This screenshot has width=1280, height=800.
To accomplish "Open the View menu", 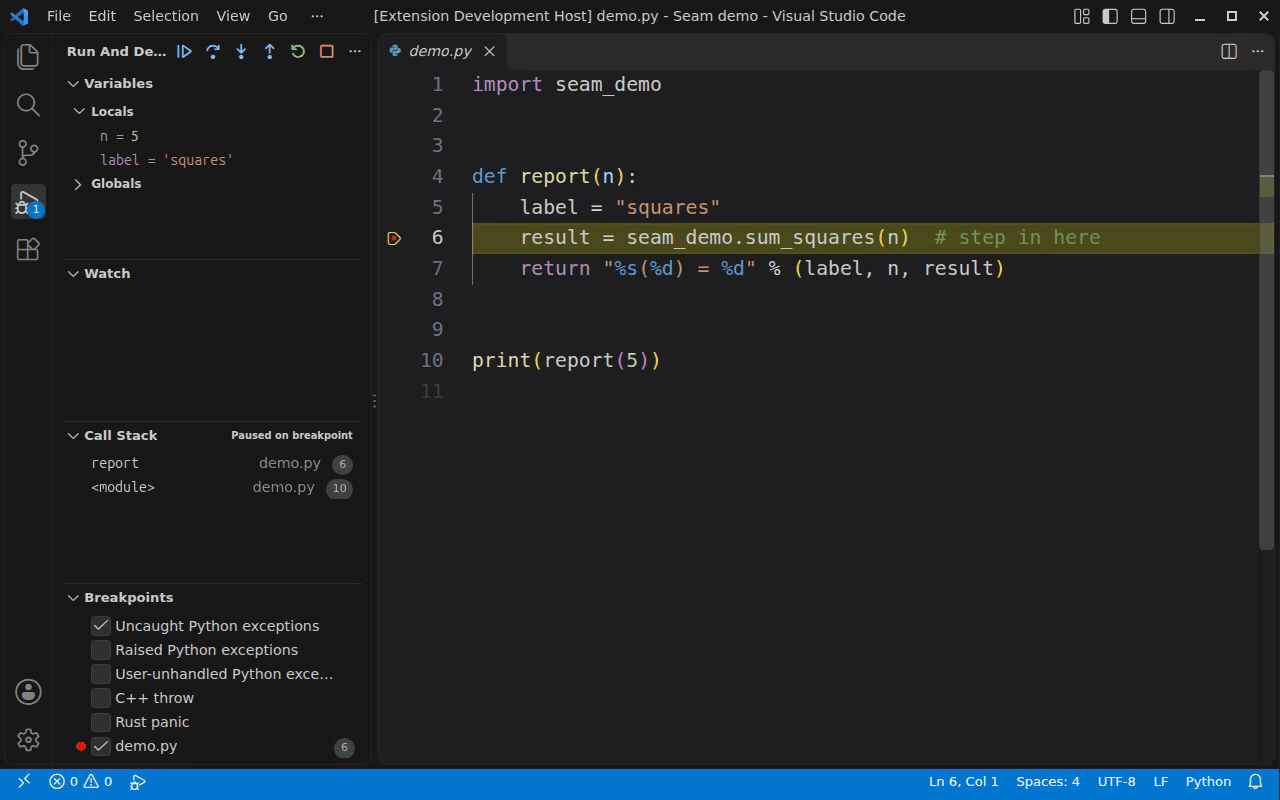I will point(233,16).
